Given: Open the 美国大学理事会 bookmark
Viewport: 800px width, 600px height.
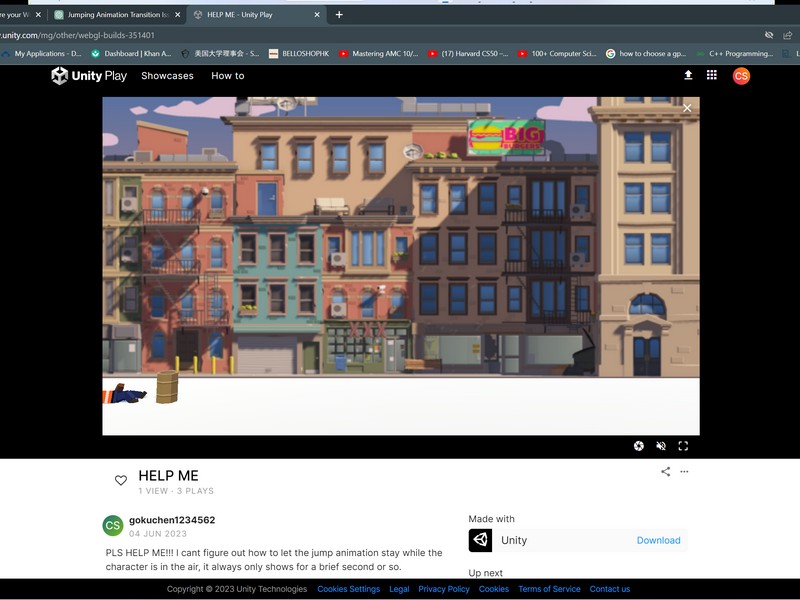Looking at the screenshot, I should pos(220,54).
